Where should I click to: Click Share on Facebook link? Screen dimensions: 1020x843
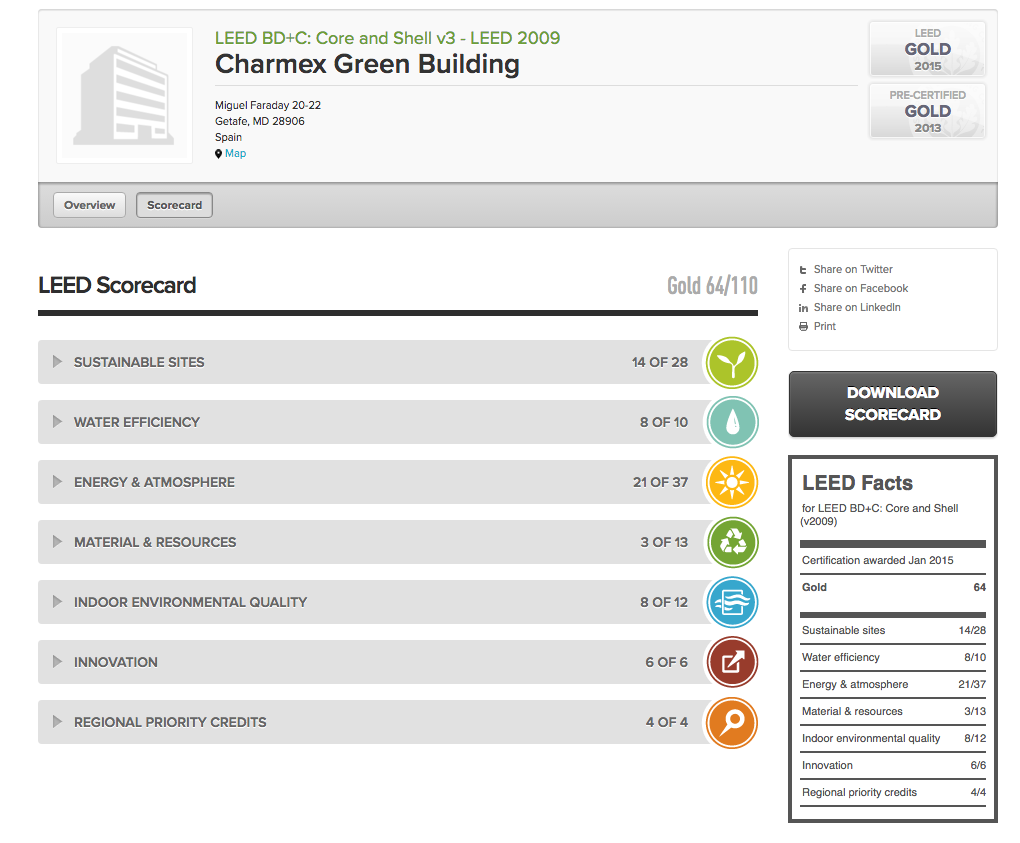(x=861, y=288)
